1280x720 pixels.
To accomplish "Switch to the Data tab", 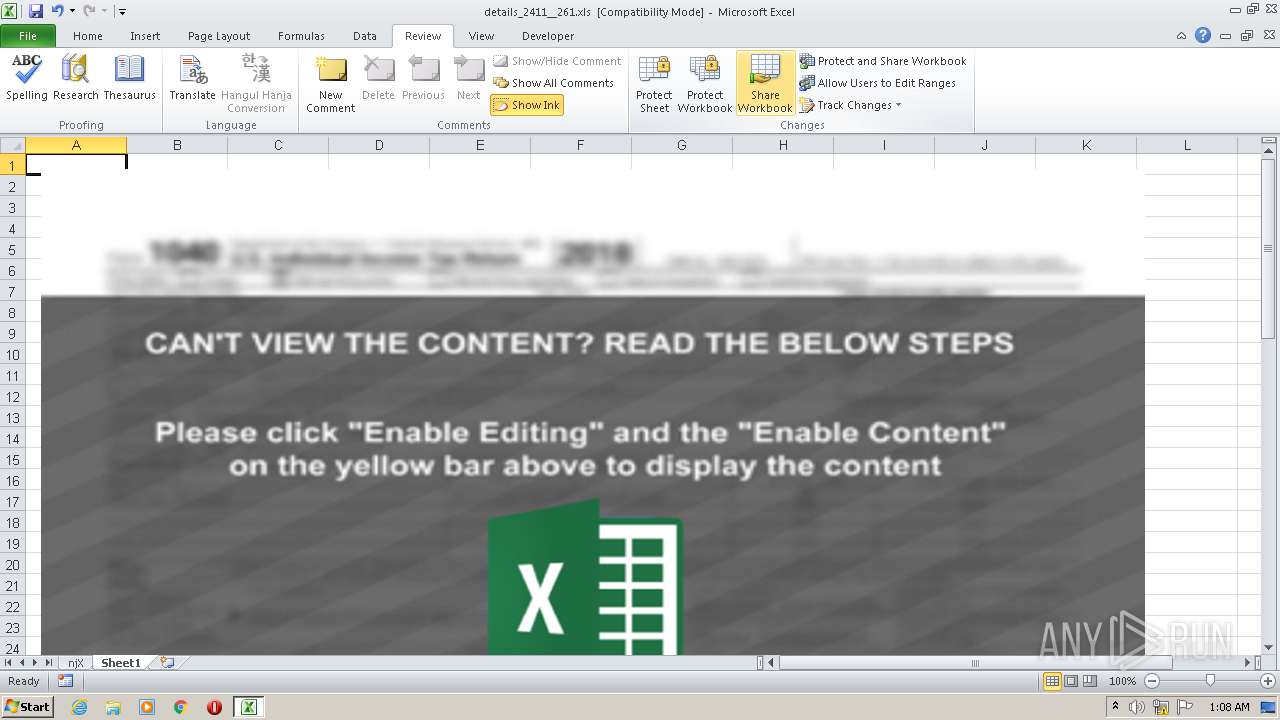I will coord(365,36).
